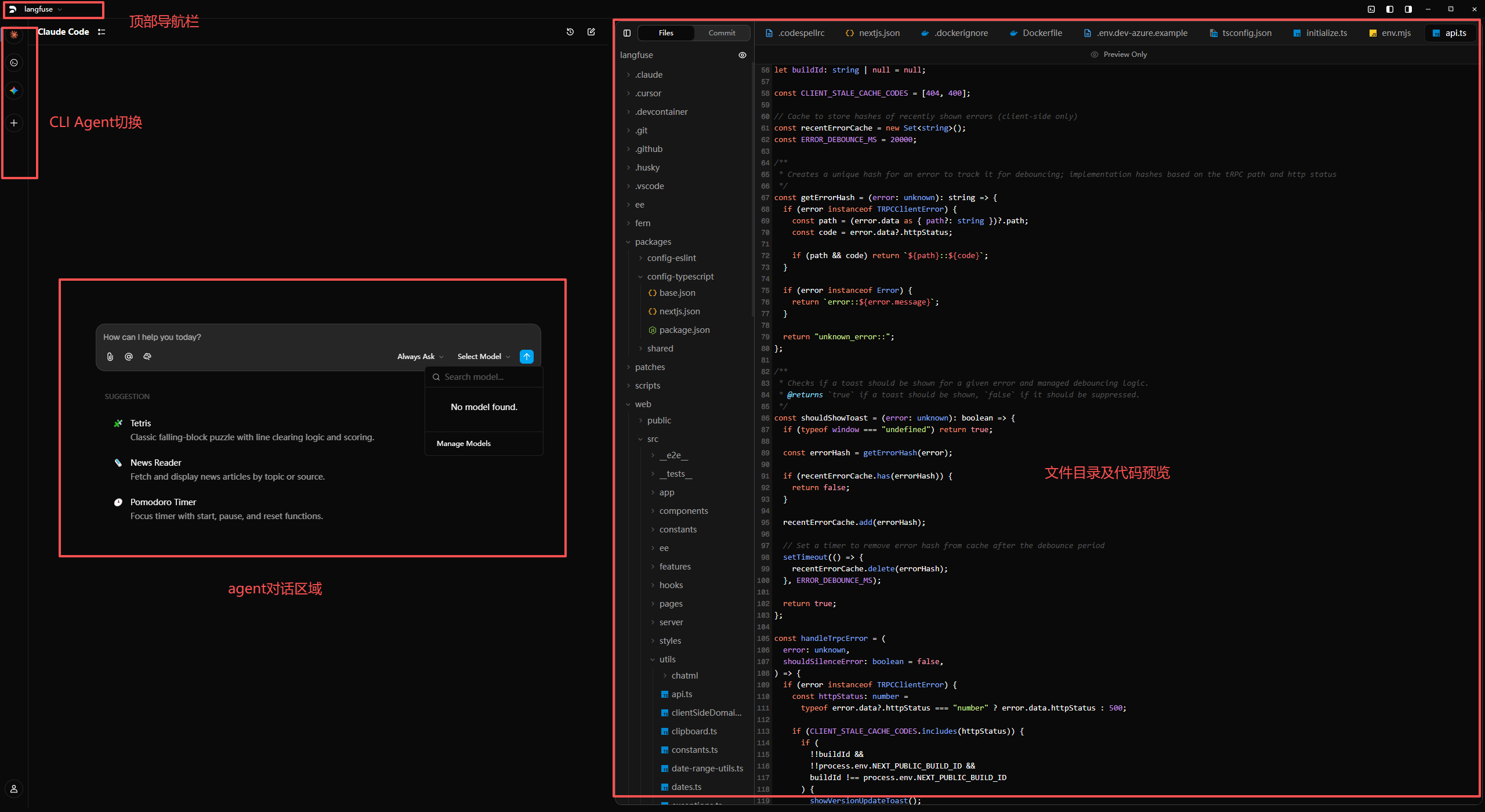Choose the Tetris suggestion
Screen dimensions: 1485x812
(x=141, y=423)
